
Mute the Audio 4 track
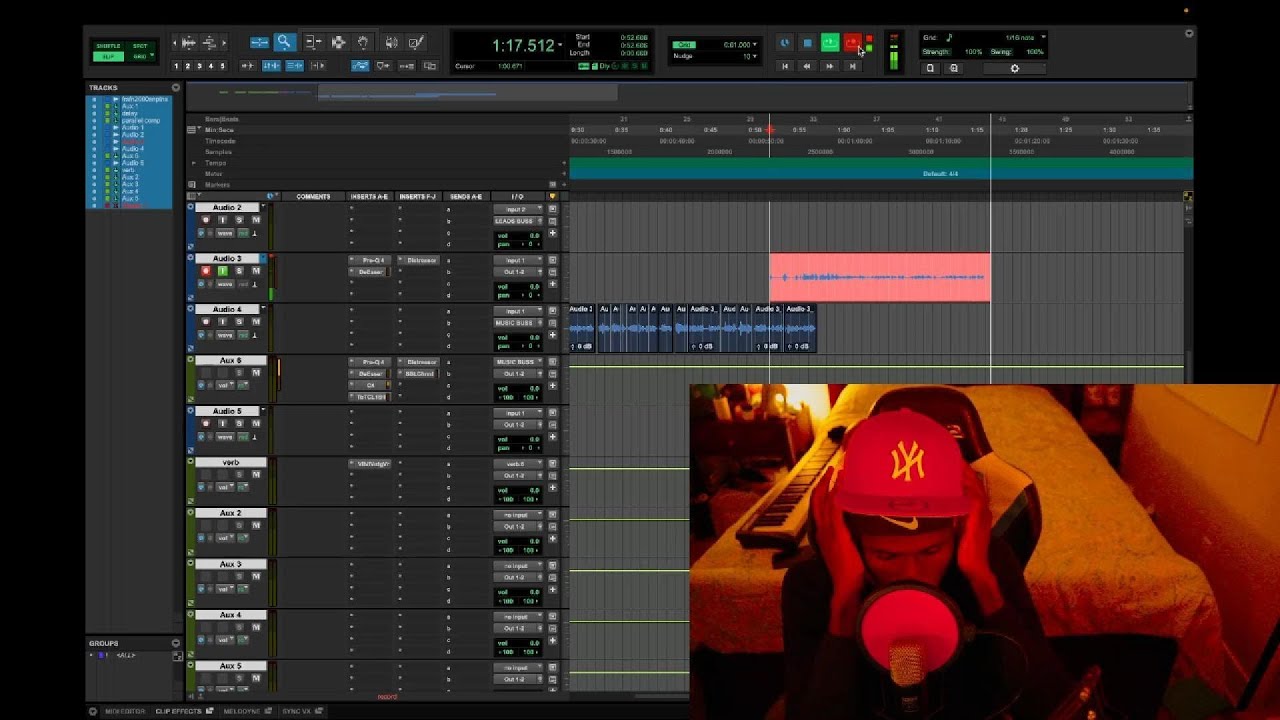click(255, 322)
